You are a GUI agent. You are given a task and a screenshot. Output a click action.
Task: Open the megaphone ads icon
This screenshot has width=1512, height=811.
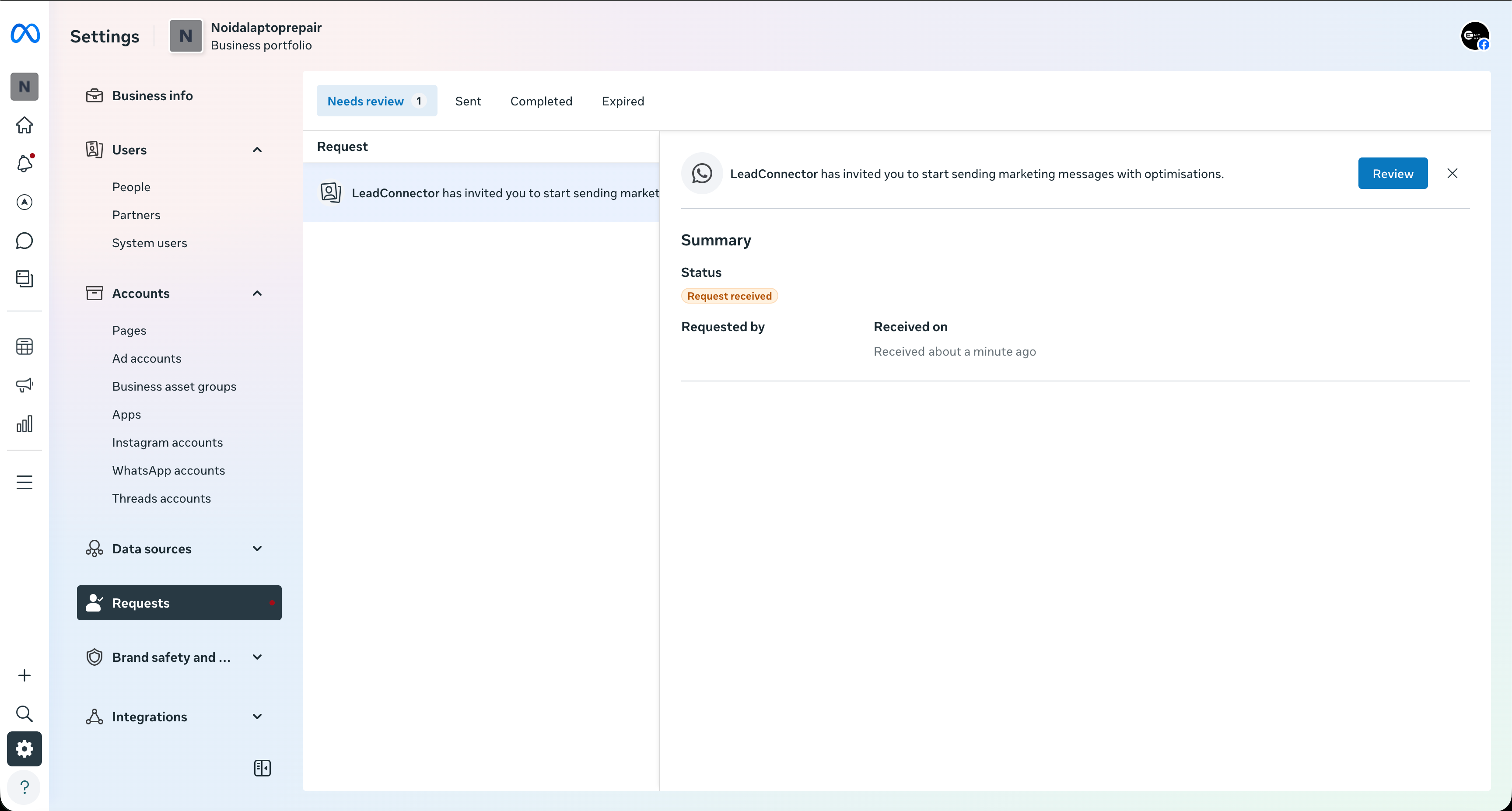point(24,385)
